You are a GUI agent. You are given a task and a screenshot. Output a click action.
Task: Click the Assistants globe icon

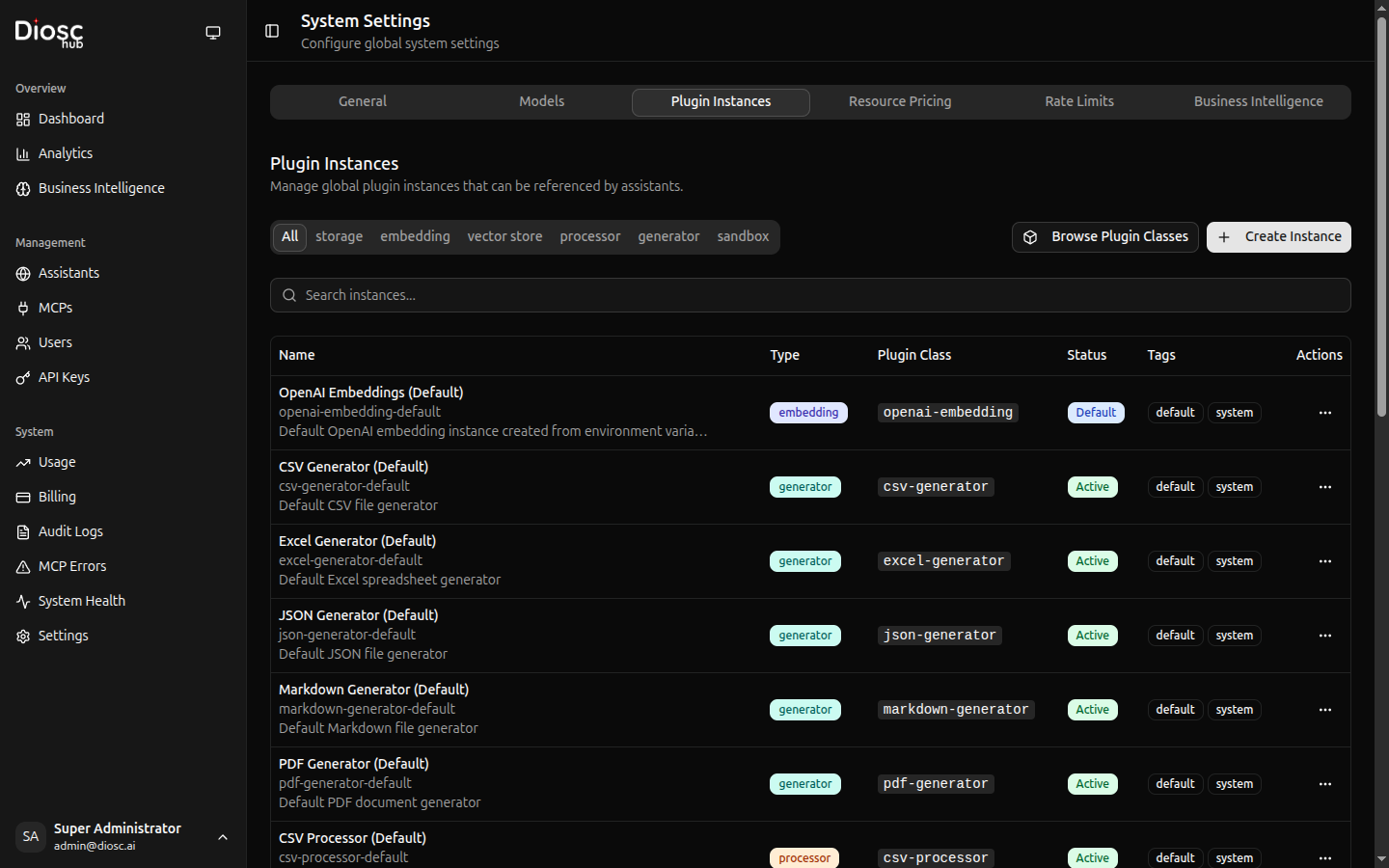pos(22,273)
